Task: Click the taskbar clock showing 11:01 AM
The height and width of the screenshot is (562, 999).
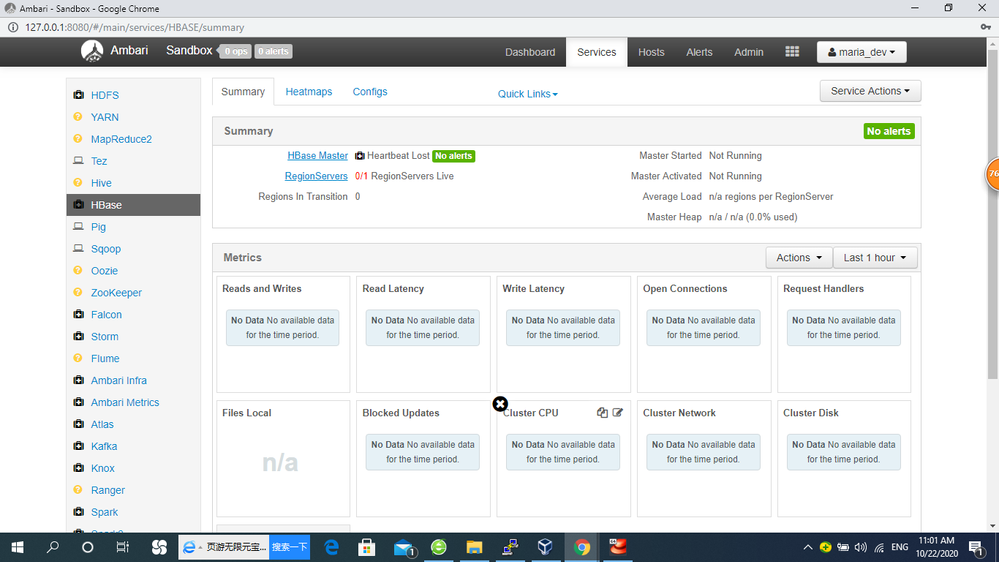Action: (x=936, y=547)
